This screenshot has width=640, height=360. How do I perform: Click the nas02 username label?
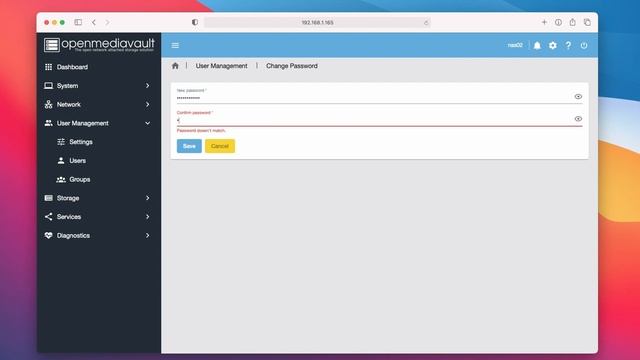515,45
